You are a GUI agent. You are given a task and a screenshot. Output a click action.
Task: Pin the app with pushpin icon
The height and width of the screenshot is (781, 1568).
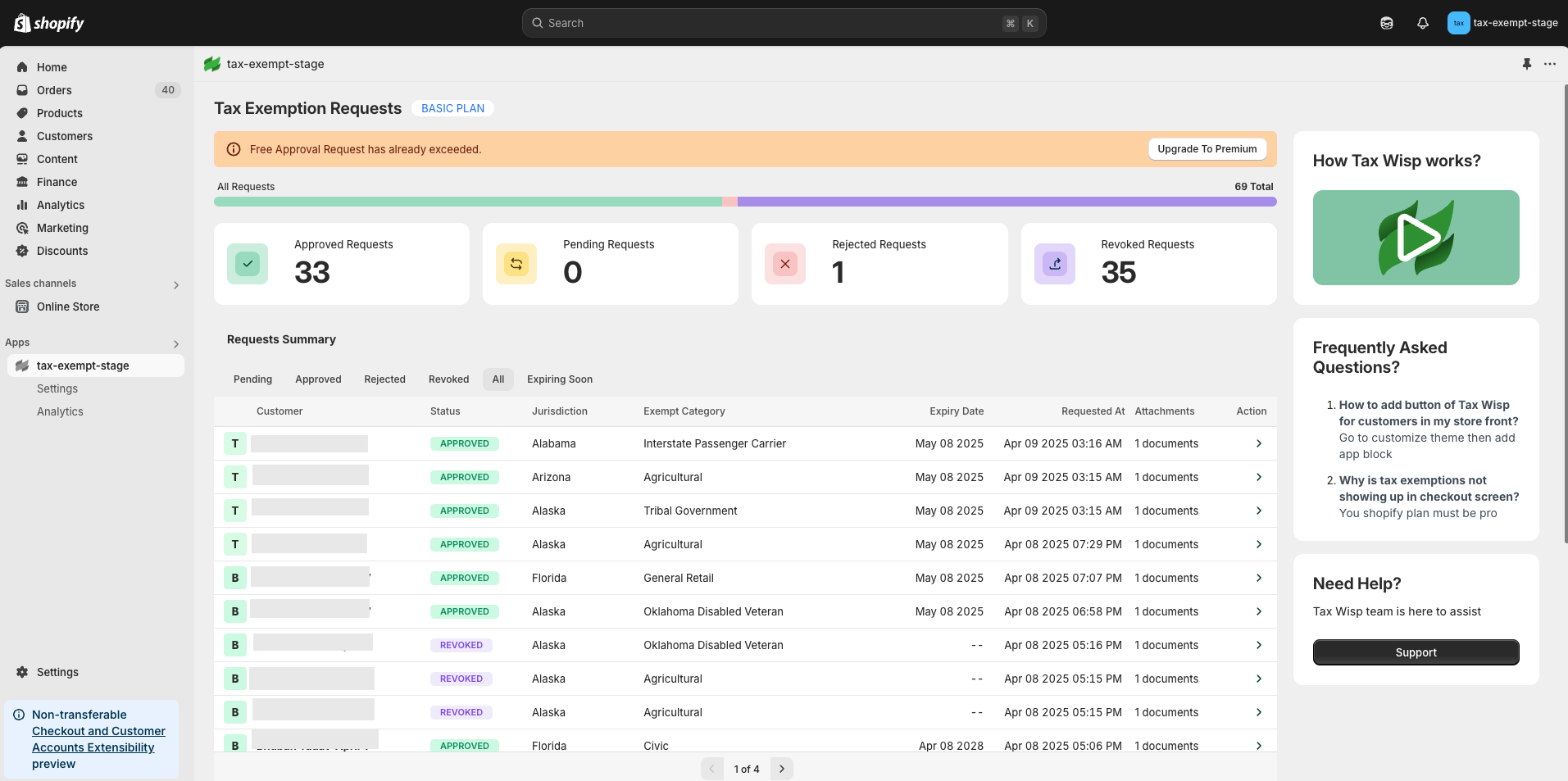[x=1527, y=64]
